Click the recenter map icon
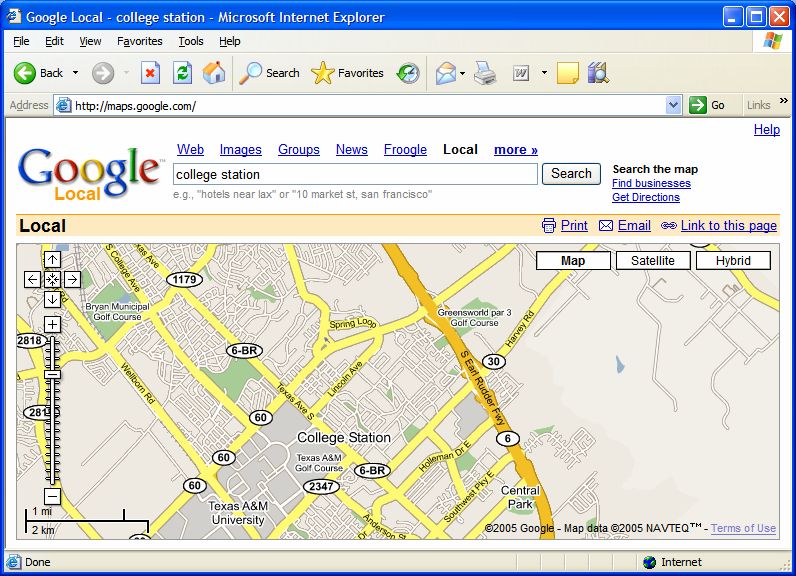 [52, 279]
